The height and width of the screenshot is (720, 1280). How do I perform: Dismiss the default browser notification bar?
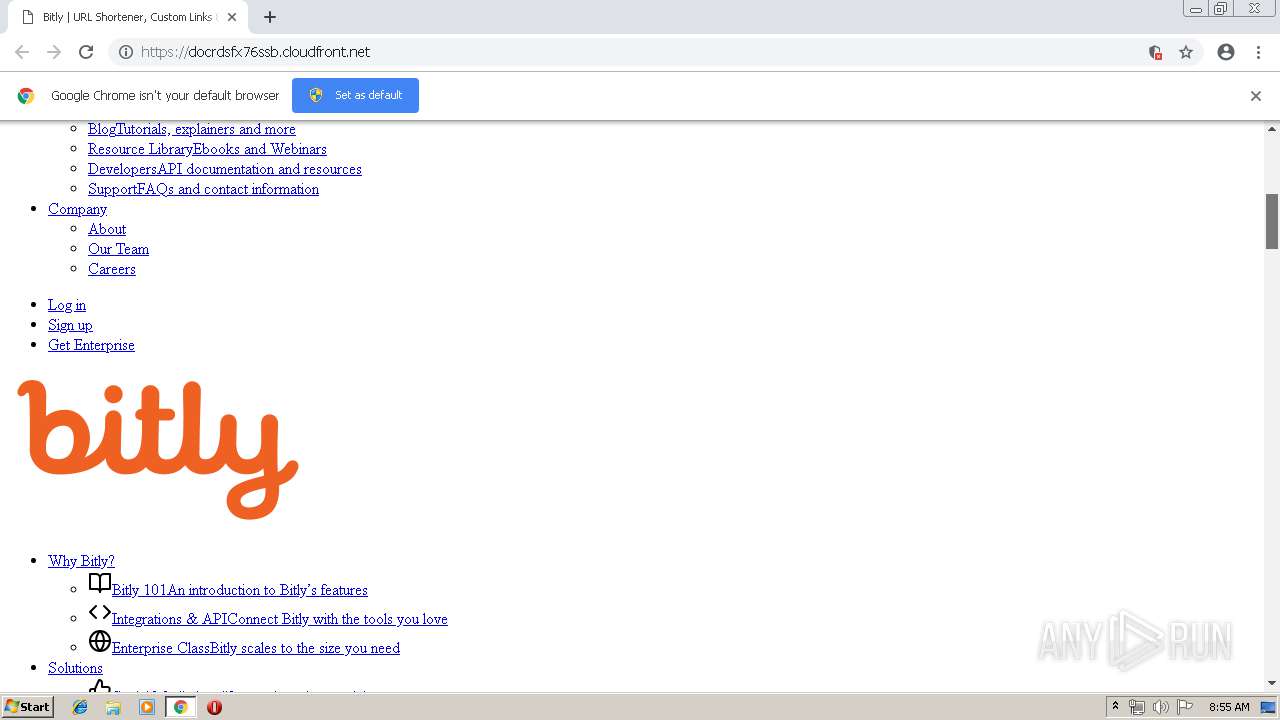1256,96
